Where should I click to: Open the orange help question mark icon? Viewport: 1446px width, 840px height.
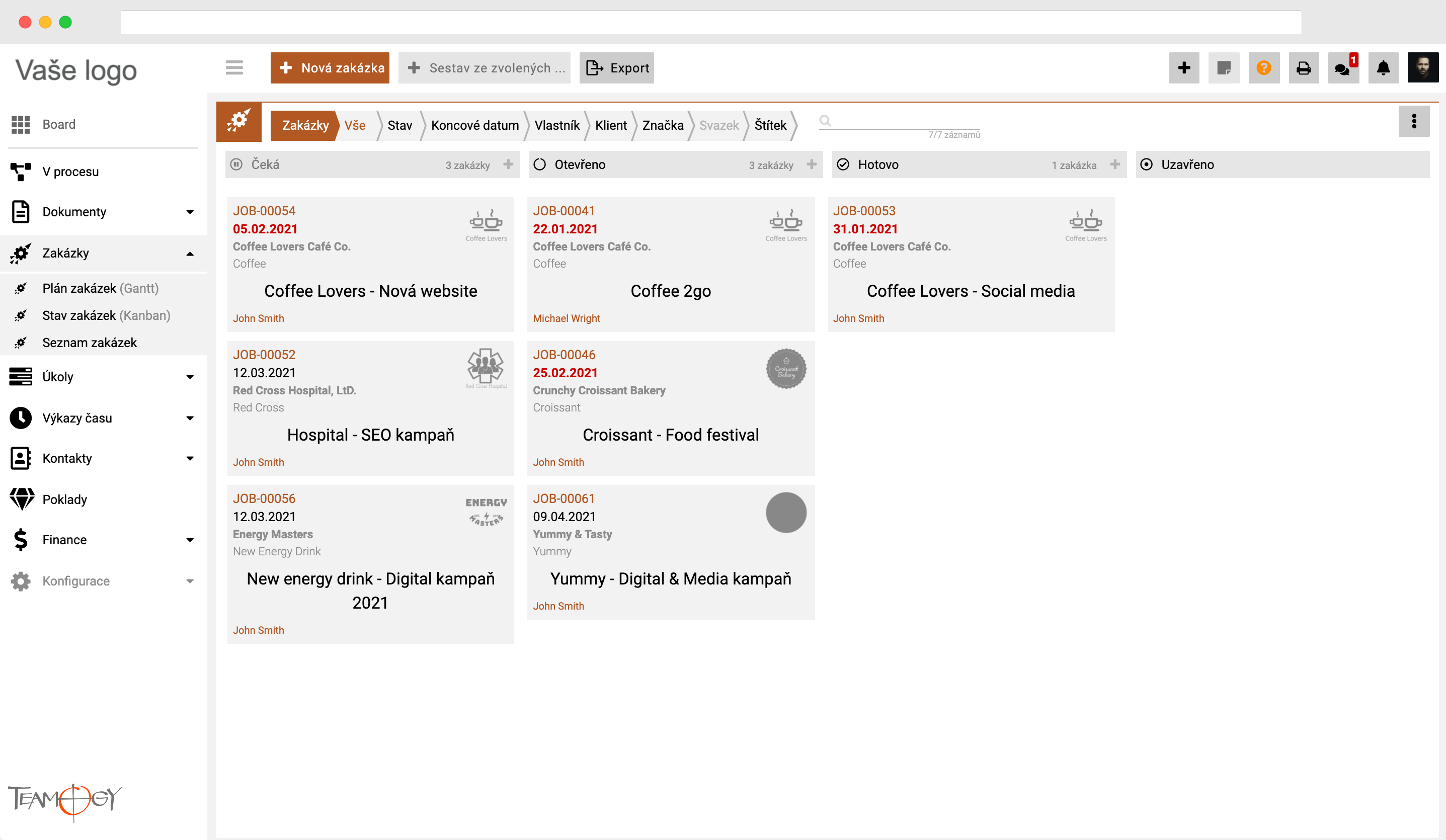click(x=1264, y=68)
